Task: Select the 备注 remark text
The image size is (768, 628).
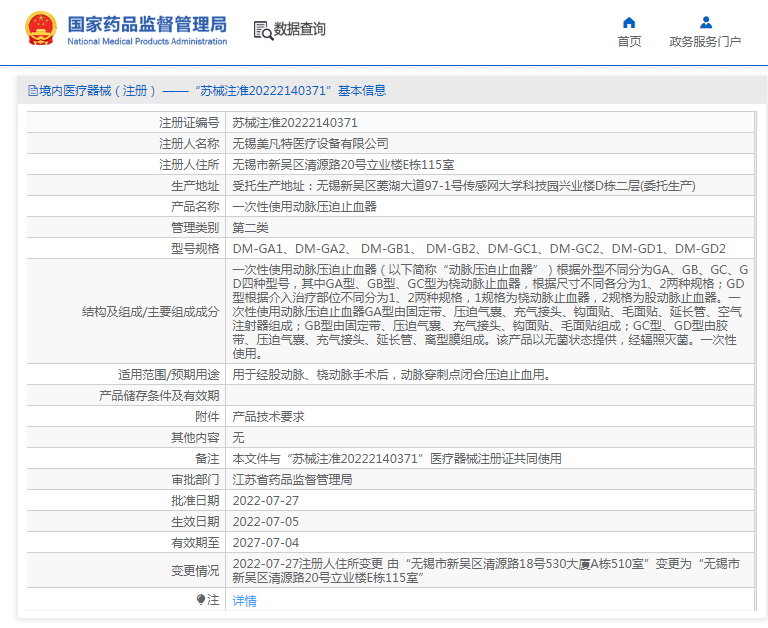Action: [397, 459]
